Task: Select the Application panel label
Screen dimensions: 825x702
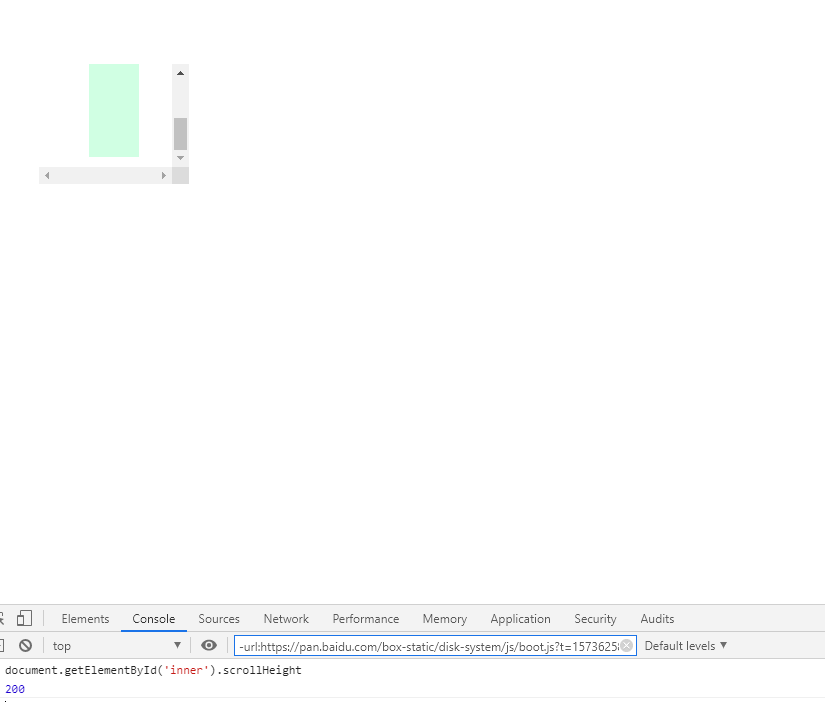Action: 521,618
